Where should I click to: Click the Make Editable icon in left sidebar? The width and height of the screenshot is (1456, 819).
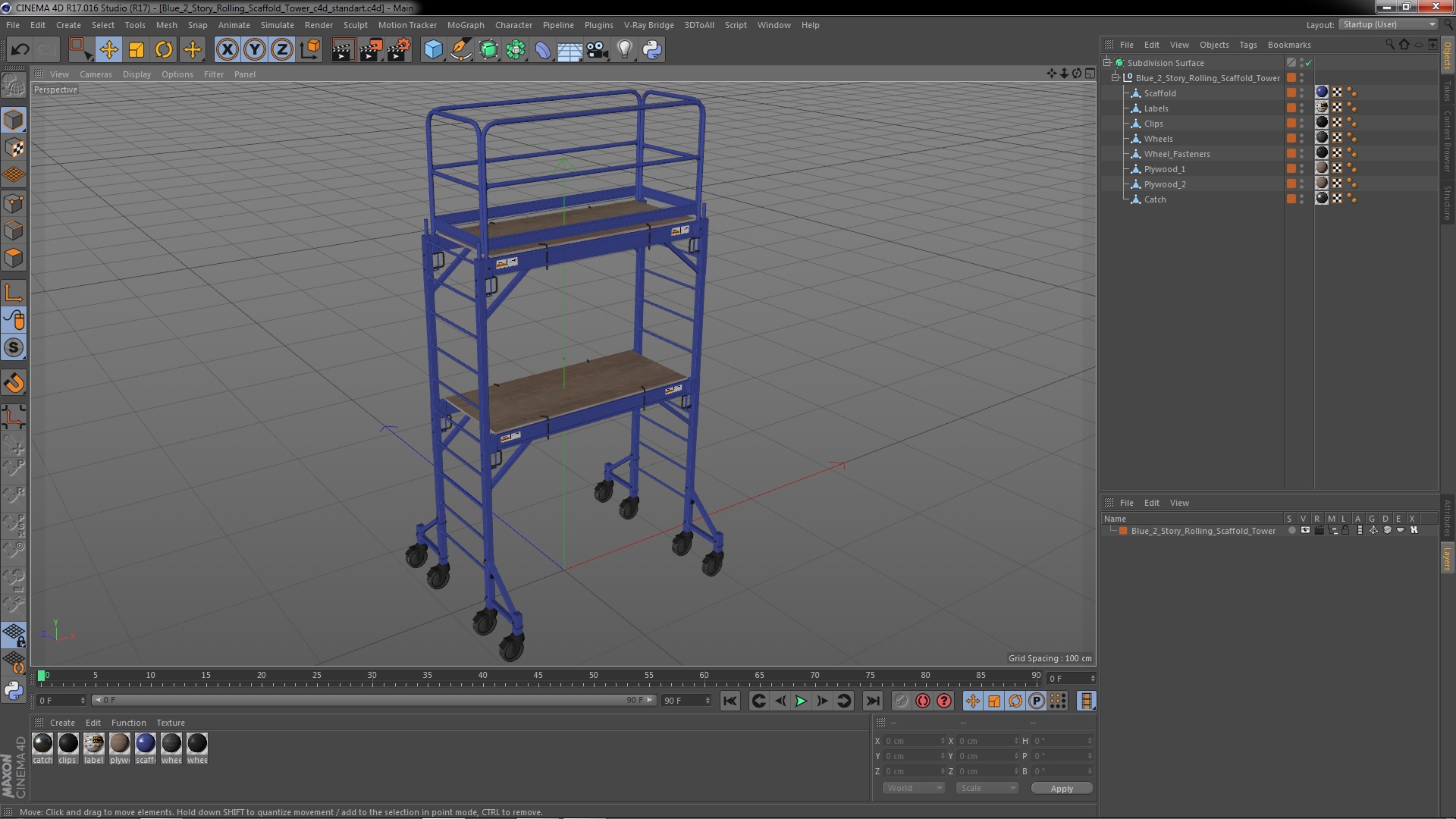[x=14, y=85]
